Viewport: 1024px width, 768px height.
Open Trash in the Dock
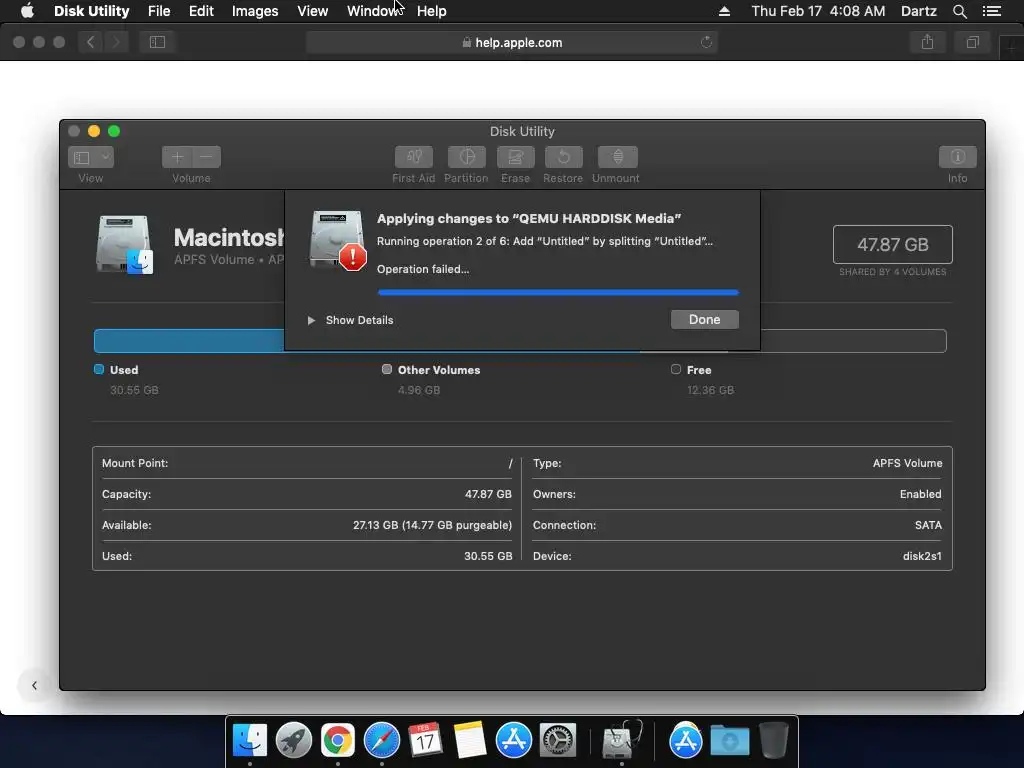[x=774, y=741]
